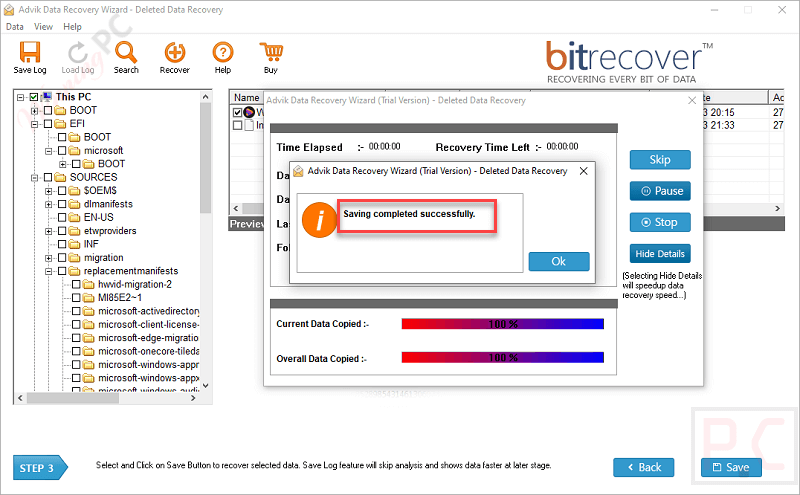
Task: Click the first file's icon in Name list
Action: (249, 112)
